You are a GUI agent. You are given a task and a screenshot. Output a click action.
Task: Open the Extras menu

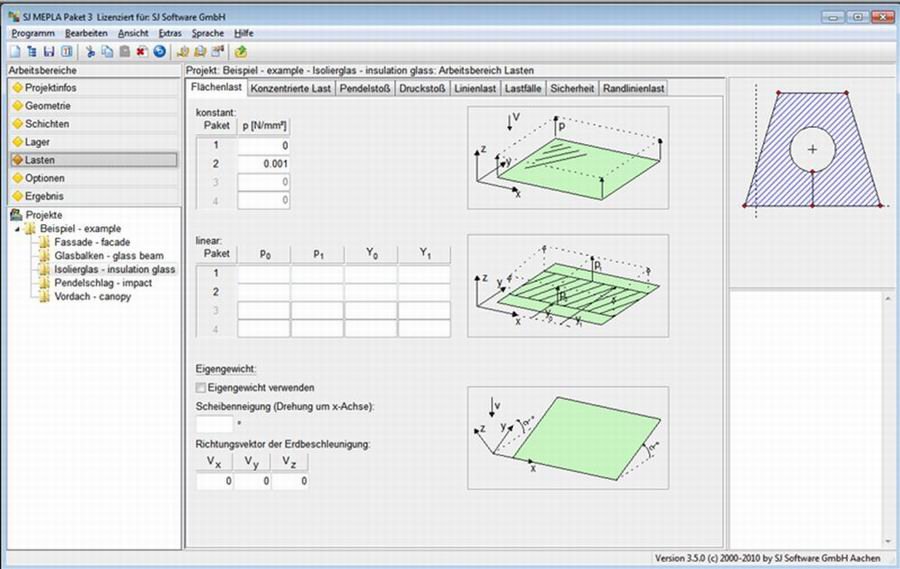(170, 33)
